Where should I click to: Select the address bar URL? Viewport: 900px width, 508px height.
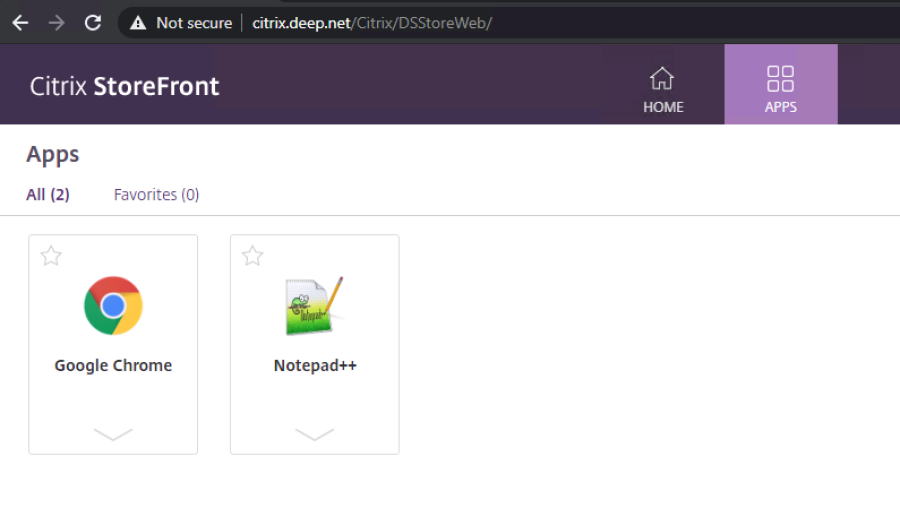(372, 23)
